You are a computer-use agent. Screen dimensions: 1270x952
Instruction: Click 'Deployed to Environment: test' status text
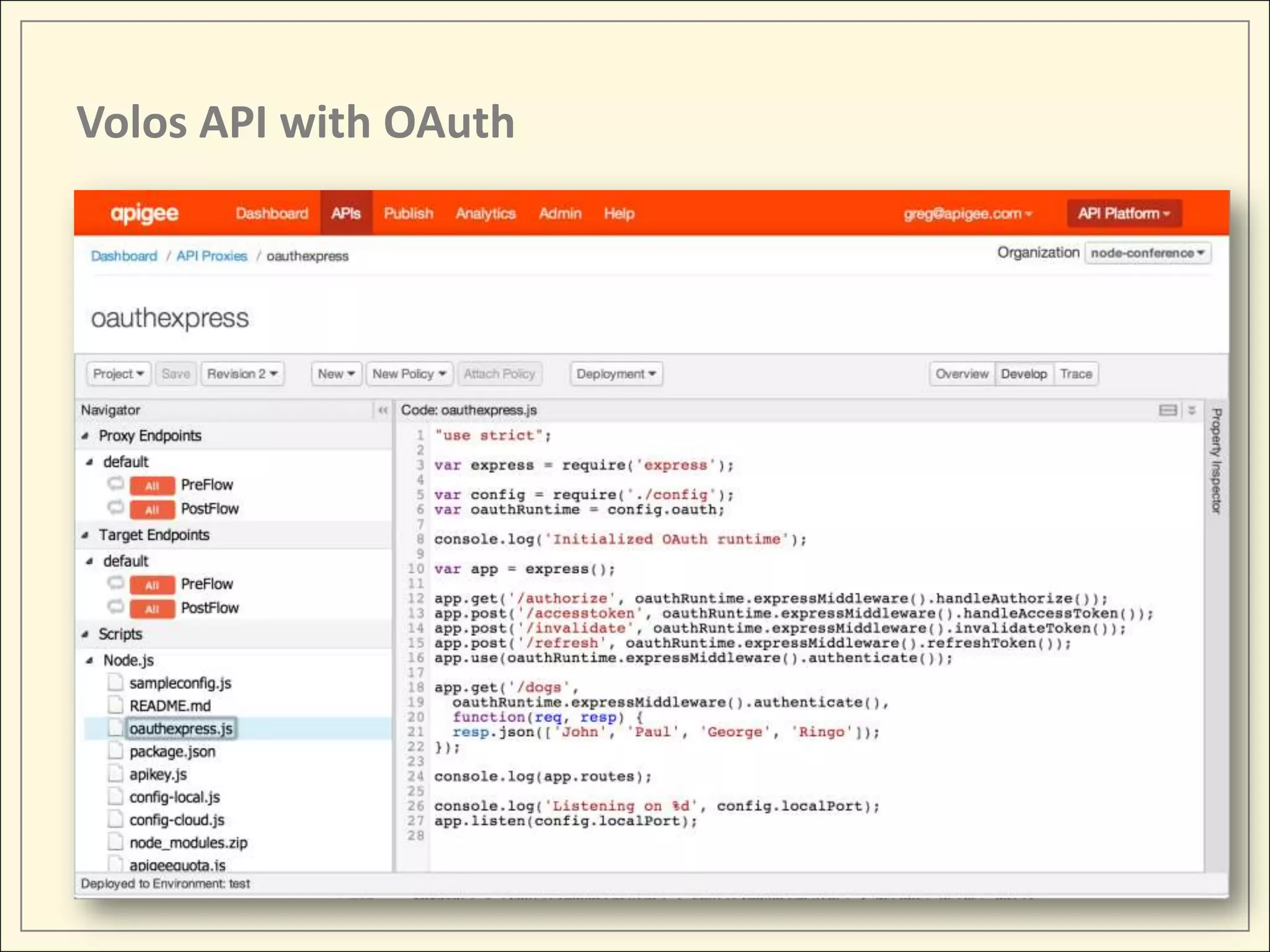(x=165, y=883)
